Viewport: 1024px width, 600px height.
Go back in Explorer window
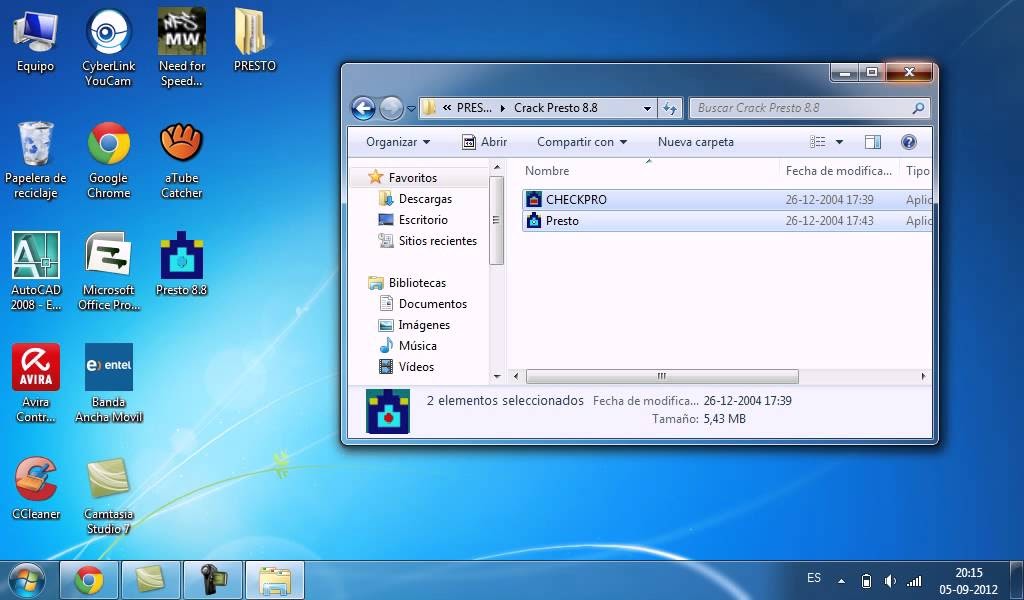[x=363, y=108]
